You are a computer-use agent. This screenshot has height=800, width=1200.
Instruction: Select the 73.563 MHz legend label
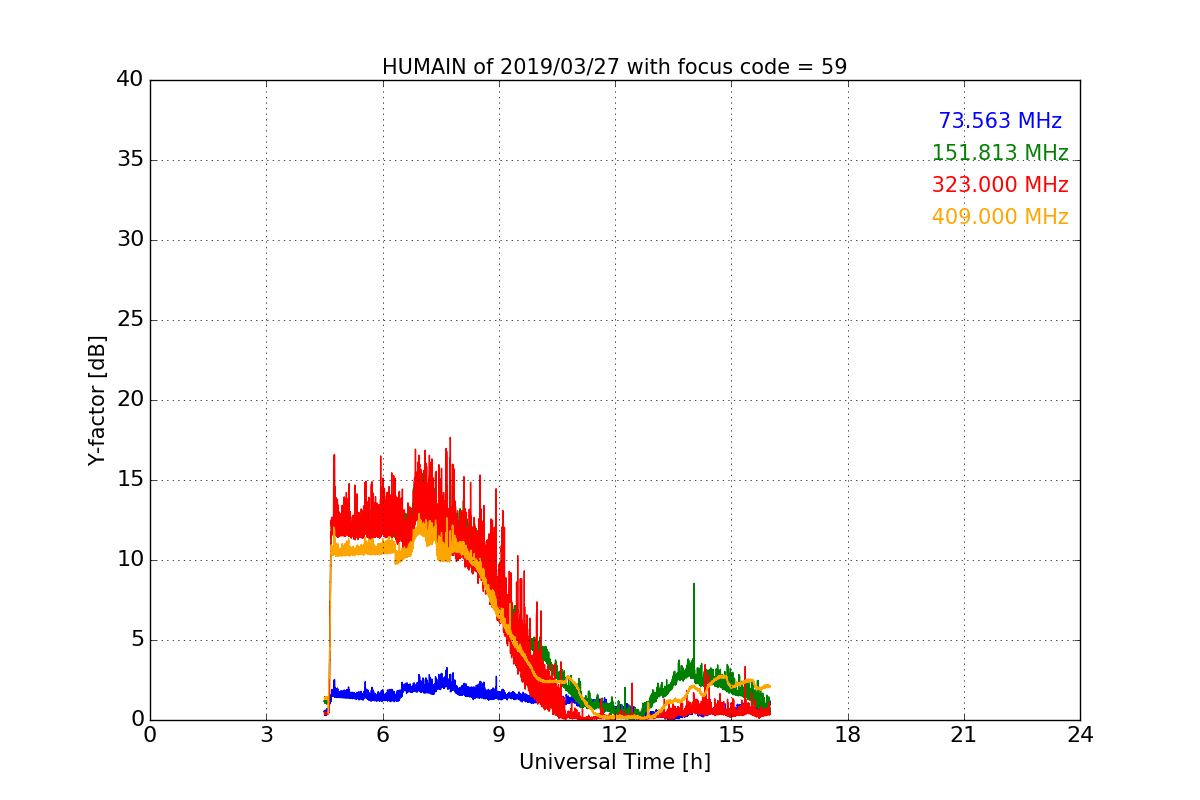tap(1000, 121)
